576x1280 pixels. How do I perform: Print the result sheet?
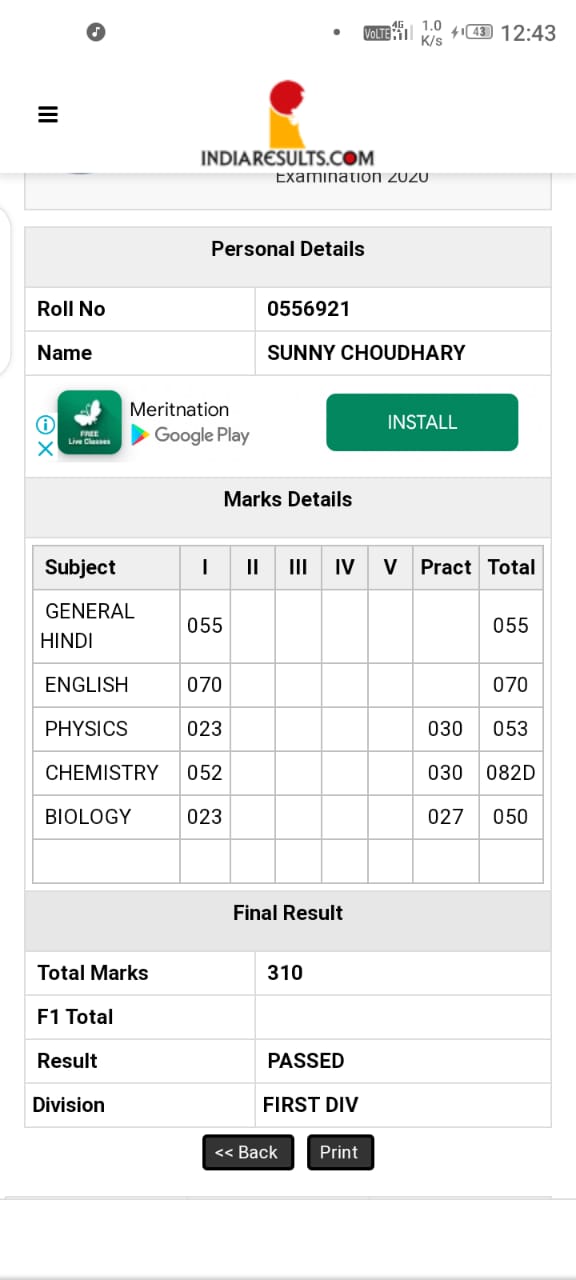[x=340, y=1152]
